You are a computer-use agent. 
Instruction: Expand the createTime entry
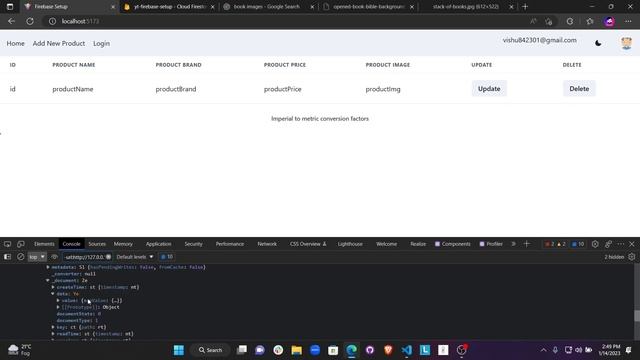[x=53, y=287]
